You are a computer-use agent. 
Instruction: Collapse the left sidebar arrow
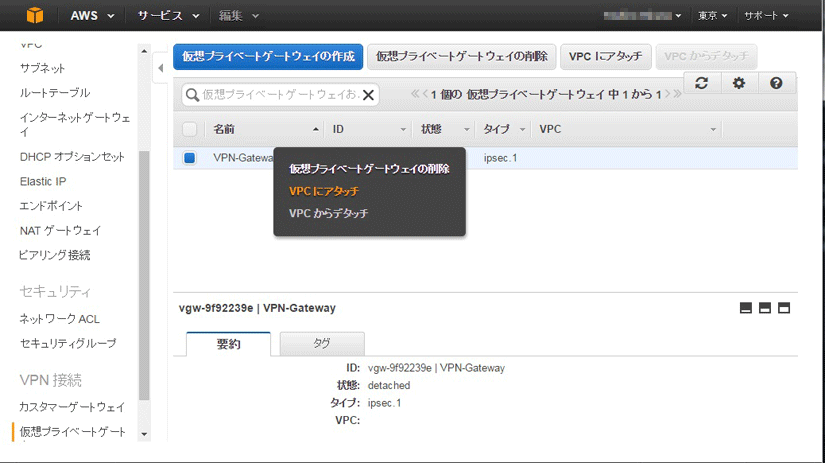160,69
